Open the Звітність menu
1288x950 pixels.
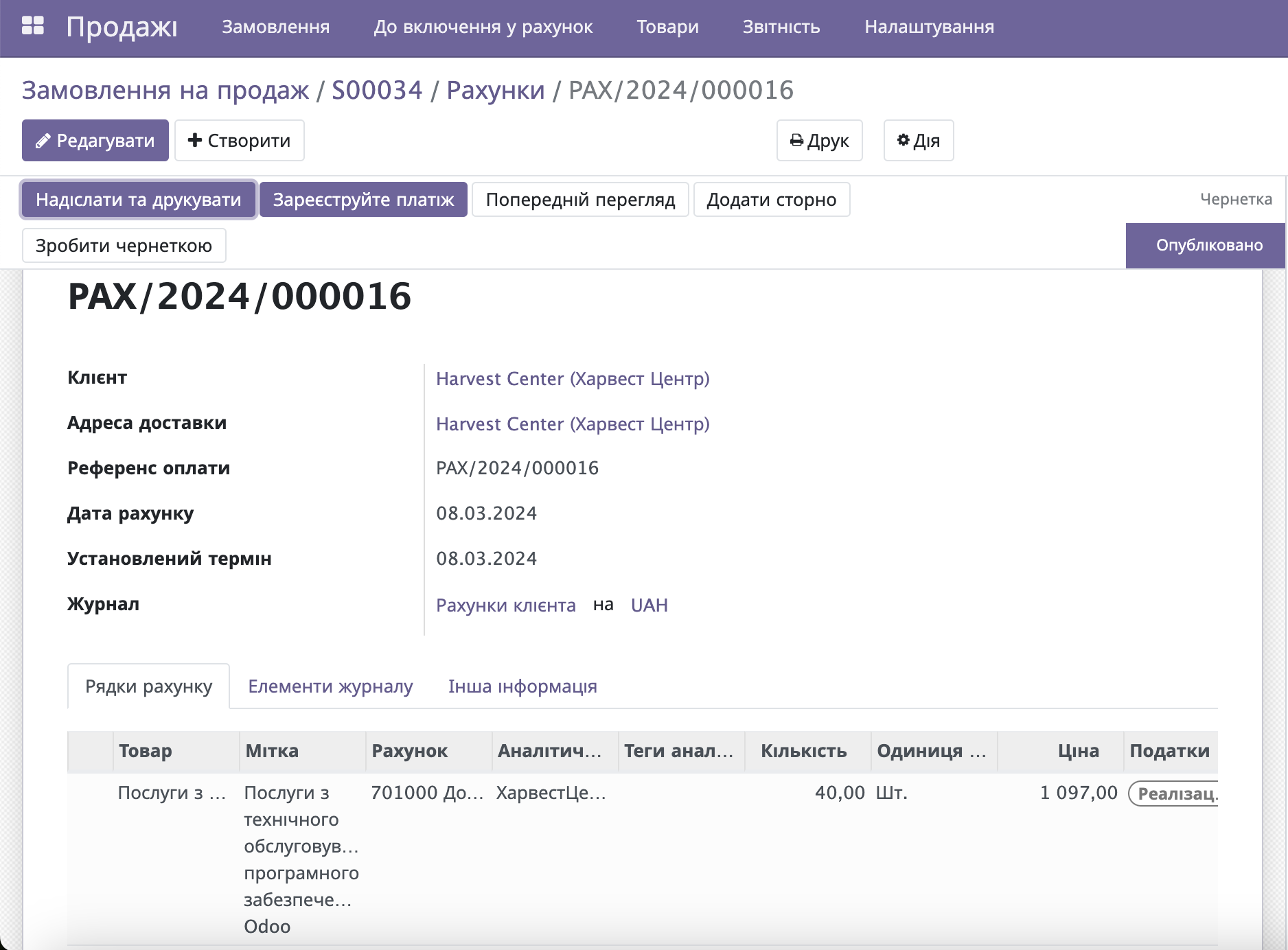coord(781,27)
